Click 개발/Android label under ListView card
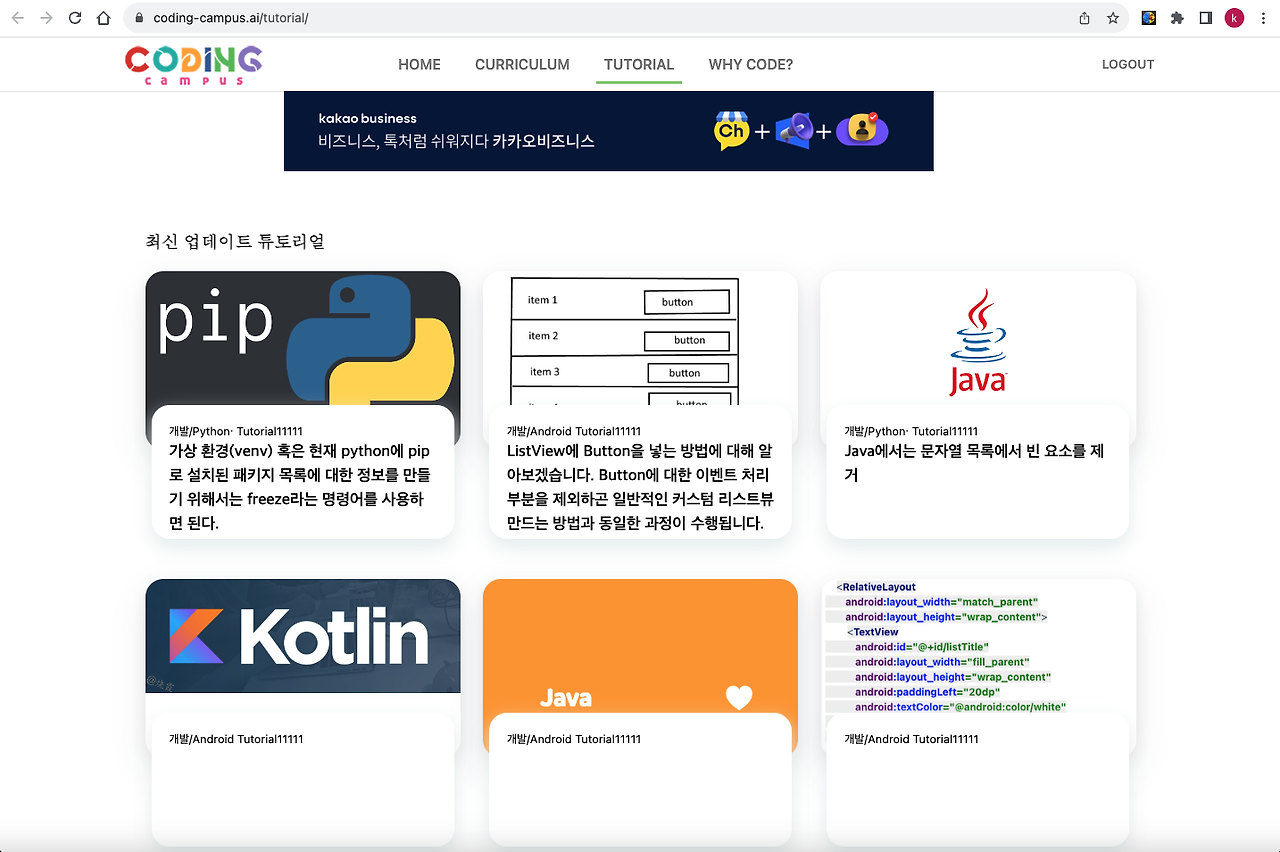 tap(574, 431)
